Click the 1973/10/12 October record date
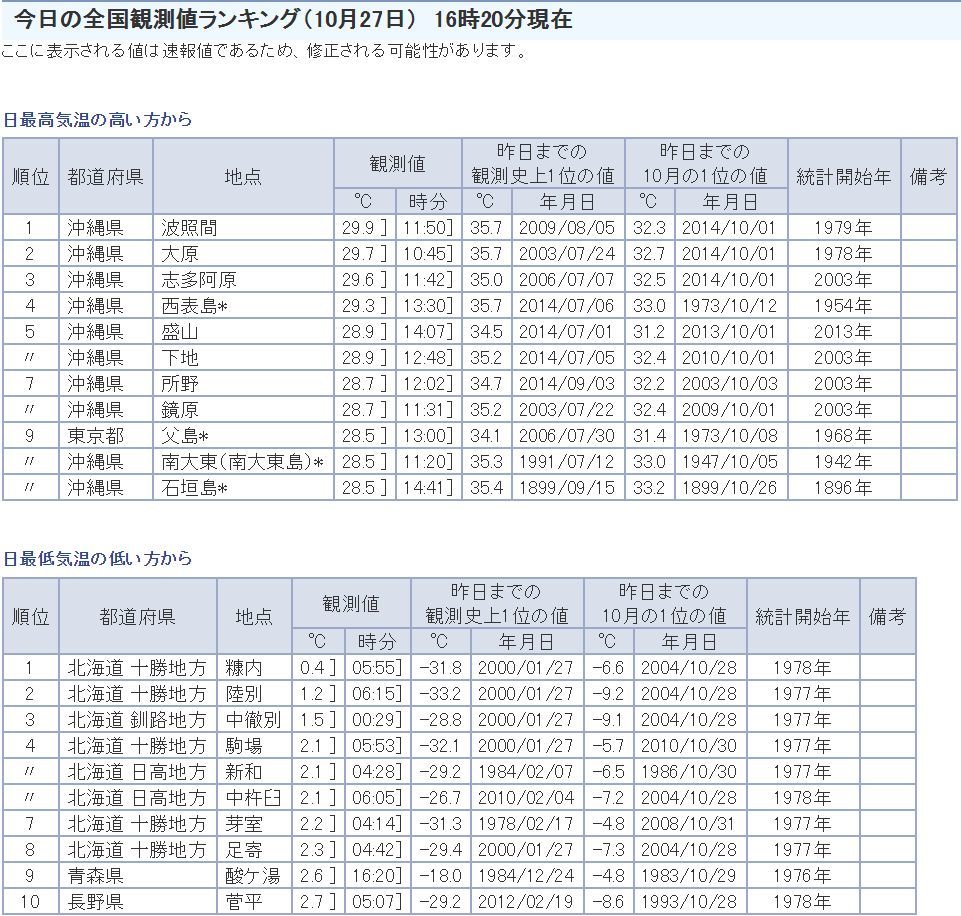The height and width of the screenshot is (916, 961). 731,306
